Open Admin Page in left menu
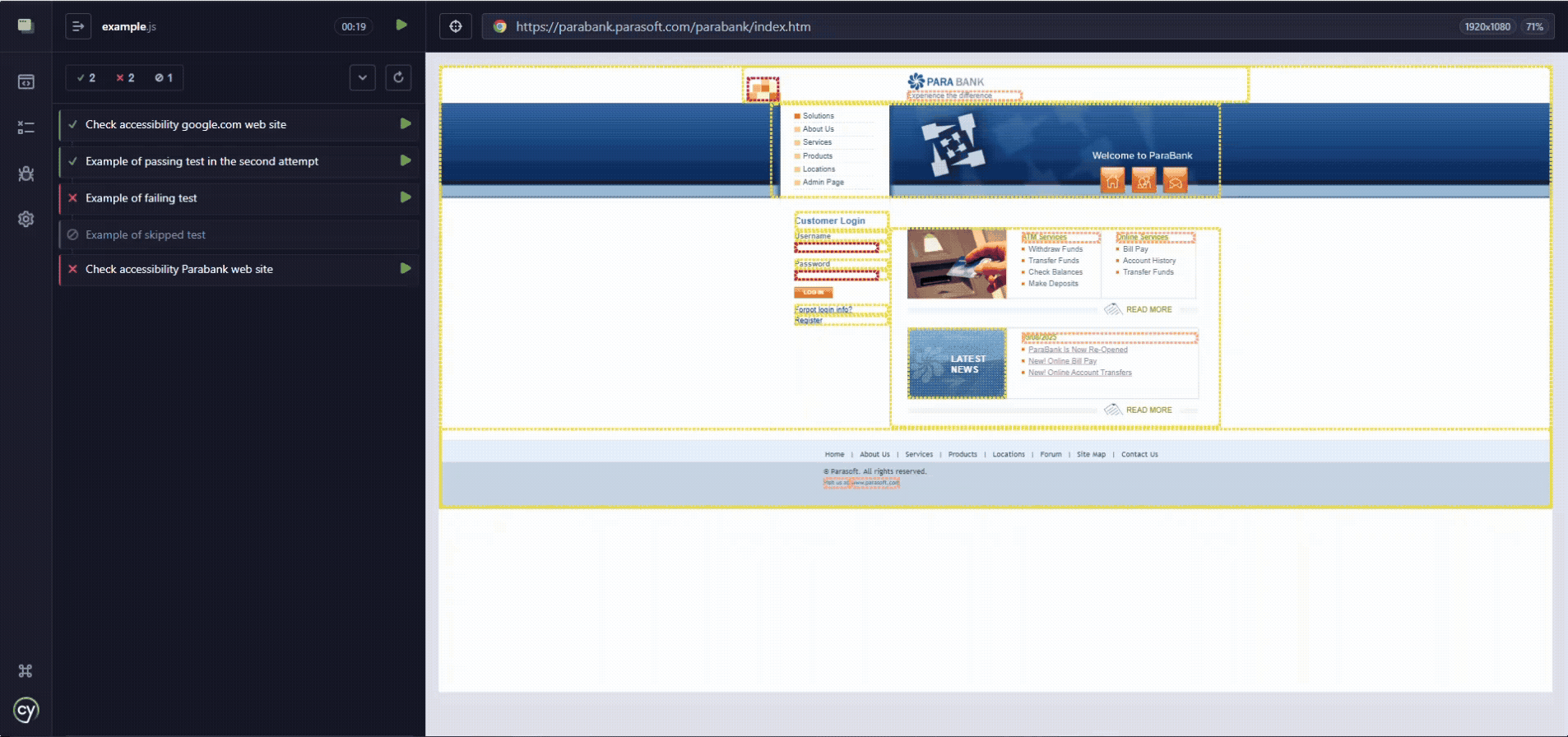 coord(823,182)
